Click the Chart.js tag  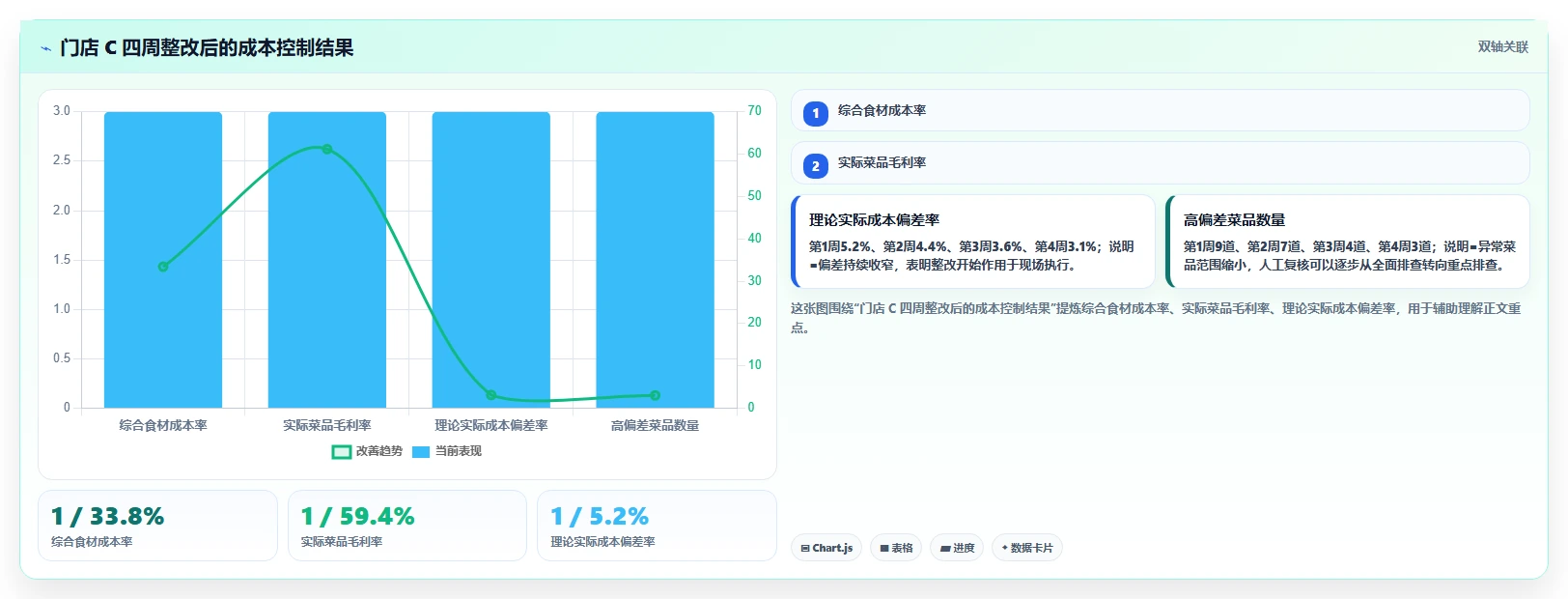(826, 548)
